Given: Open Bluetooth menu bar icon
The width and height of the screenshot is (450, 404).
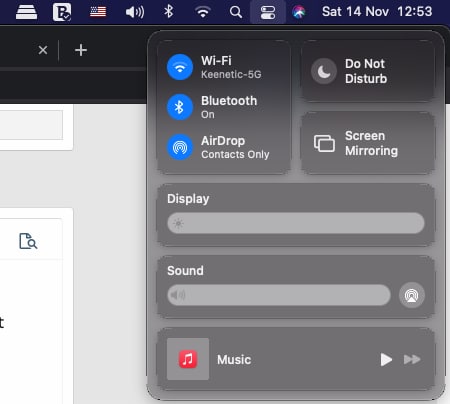Looking at the screenshot, I should coord(169,12).
